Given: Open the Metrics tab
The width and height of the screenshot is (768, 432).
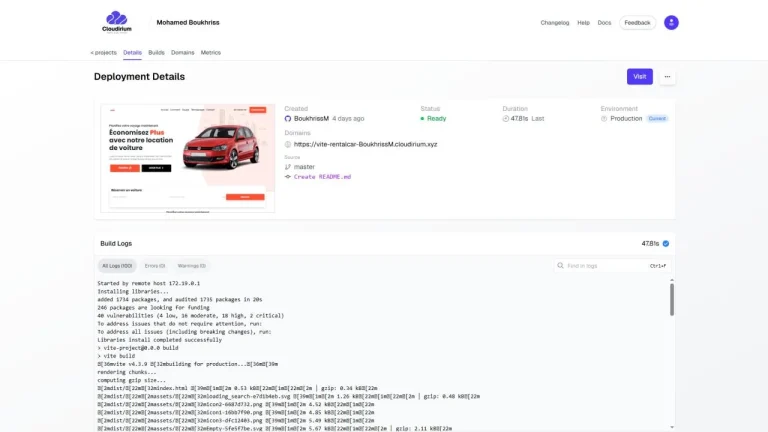Looking at the screenshot, I should pos(211,52).
